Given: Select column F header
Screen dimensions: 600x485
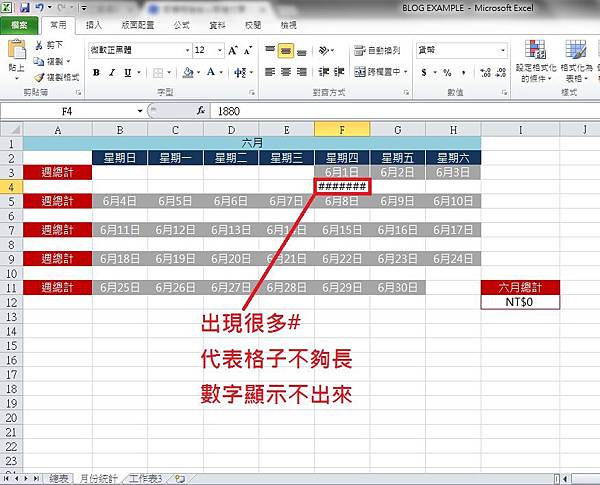Looking at the screenshot, I should point(342,129).
